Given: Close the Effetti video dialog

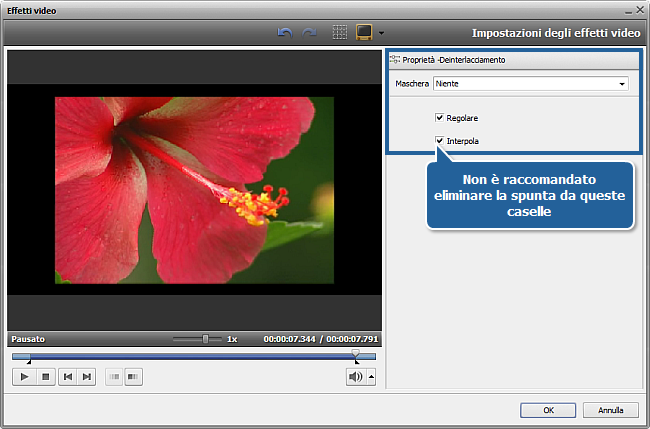Looking at the screenshot, I should [637, 7].
